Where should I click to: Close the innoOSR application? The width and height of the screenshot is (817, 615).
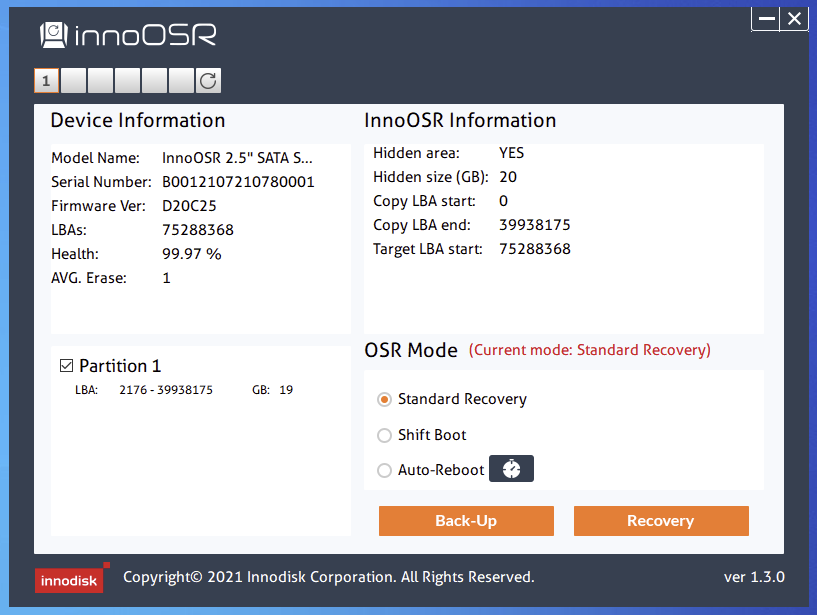[795, 19]
